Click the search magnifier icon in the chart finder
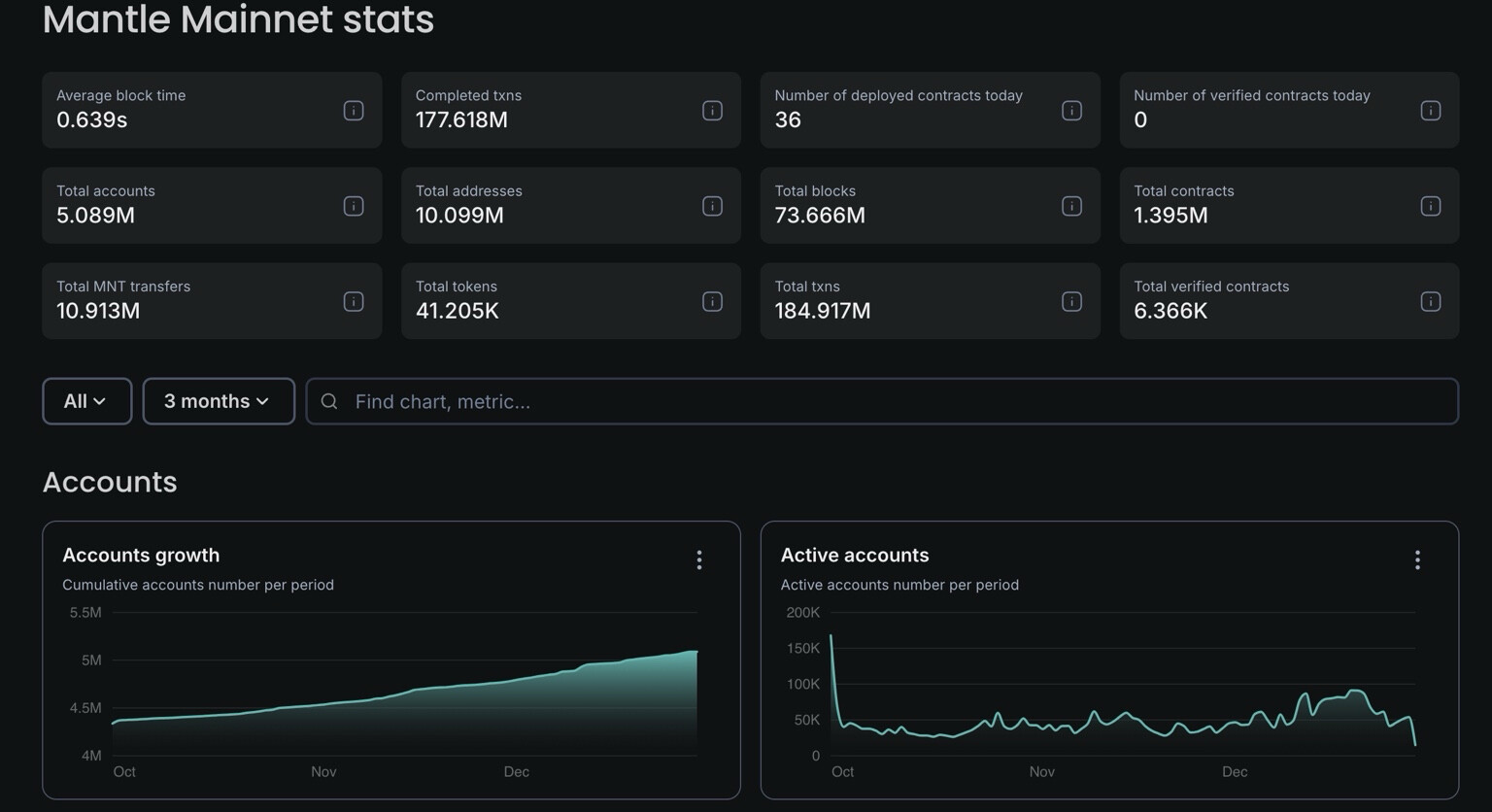1492x812 pixels. [330, 401]
